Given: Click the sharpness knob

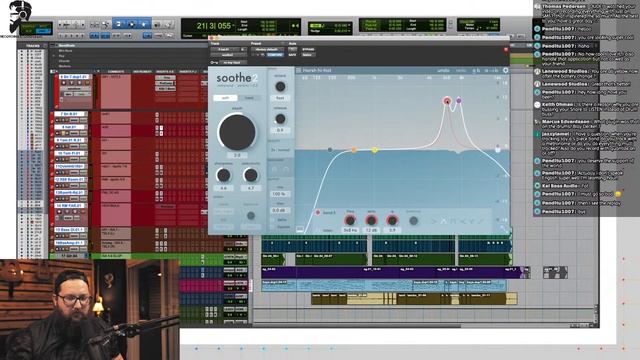Looking at the screenshot, I should point(223,176).
